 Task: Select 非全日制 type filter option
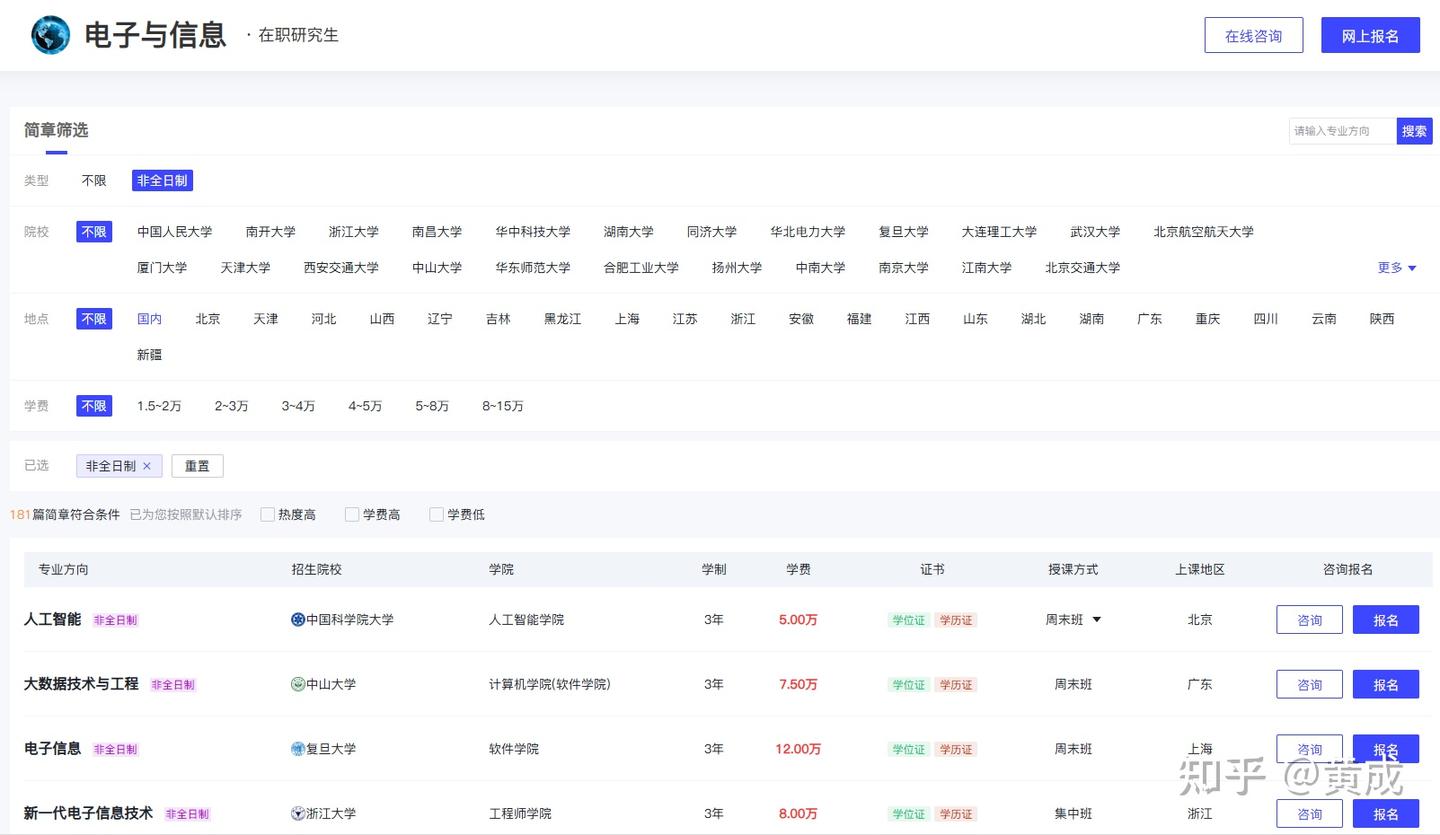click(x=162, y=181)
